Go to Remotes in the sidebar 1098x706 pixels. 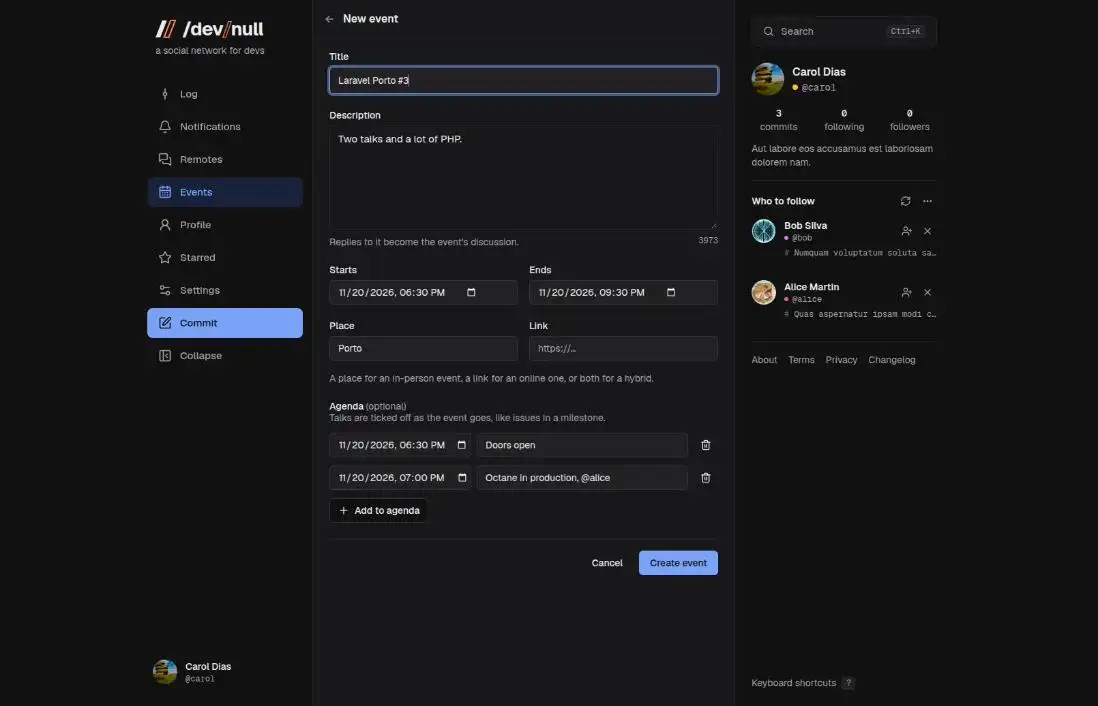point(225,160)
